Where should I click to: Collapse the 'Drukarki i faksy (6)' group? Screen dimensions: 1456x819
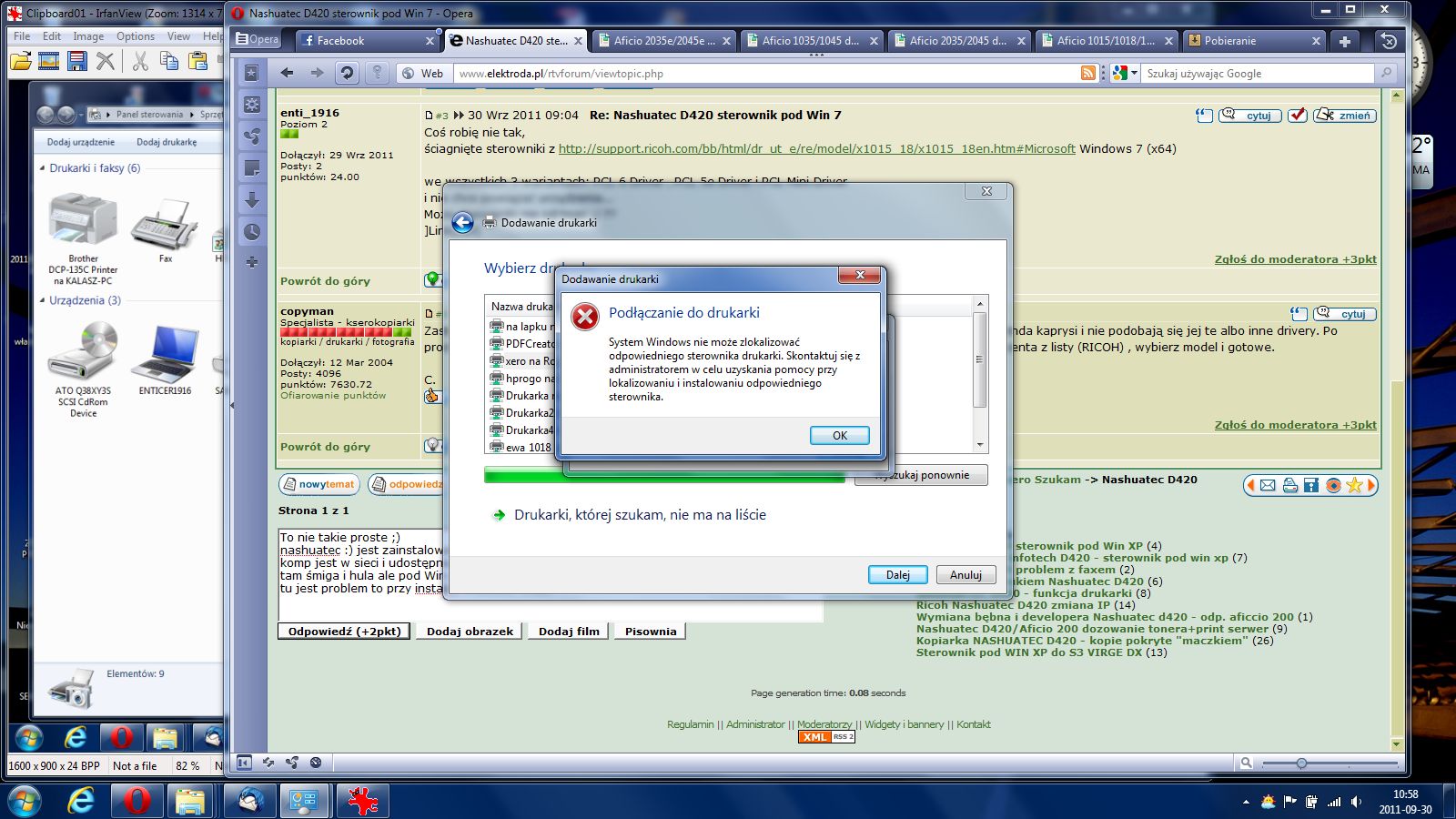click(x=42, y=168)
